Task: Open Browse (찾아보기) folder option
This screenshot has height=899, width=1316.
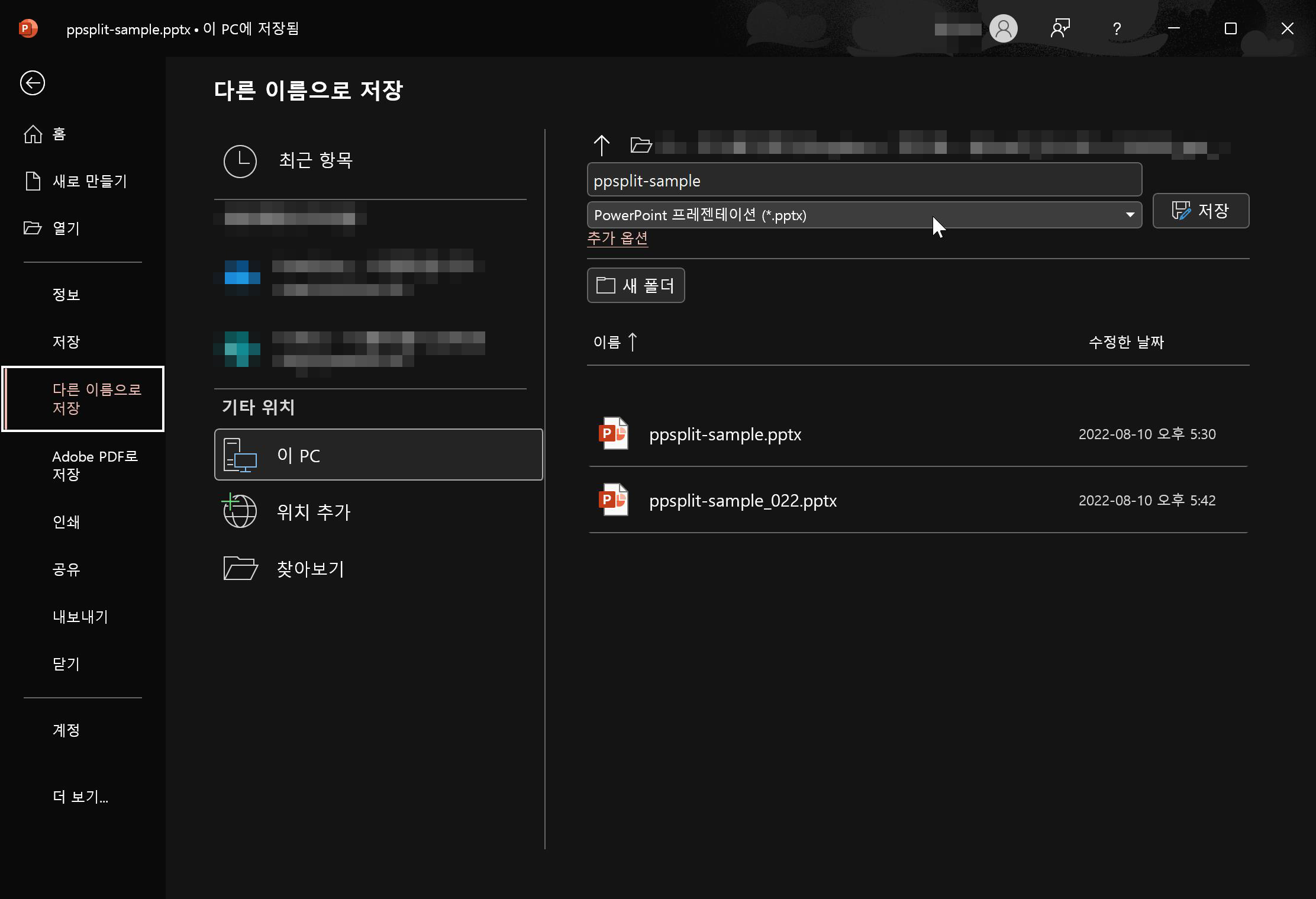Action: (x=240, y=568)
